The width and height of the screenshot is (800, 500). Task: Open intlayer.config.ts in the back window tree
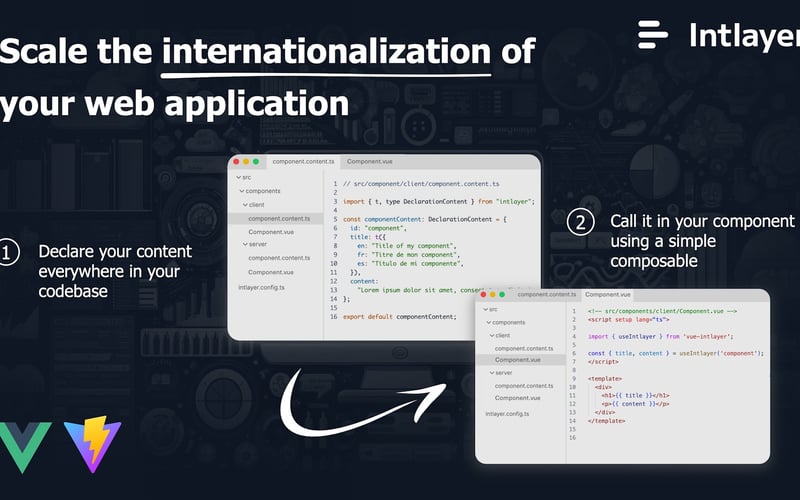261,287
